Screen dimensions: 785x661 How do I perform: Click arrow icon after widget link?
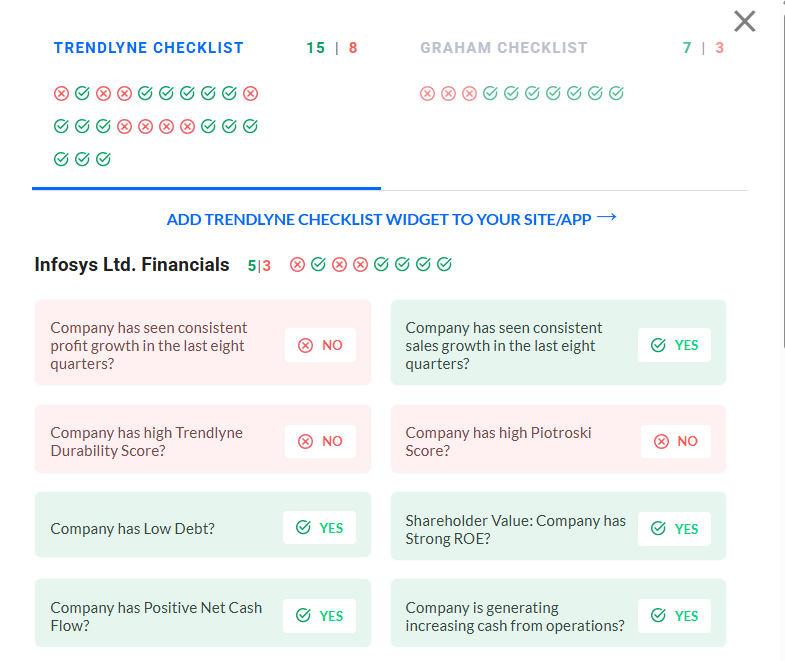606,217
